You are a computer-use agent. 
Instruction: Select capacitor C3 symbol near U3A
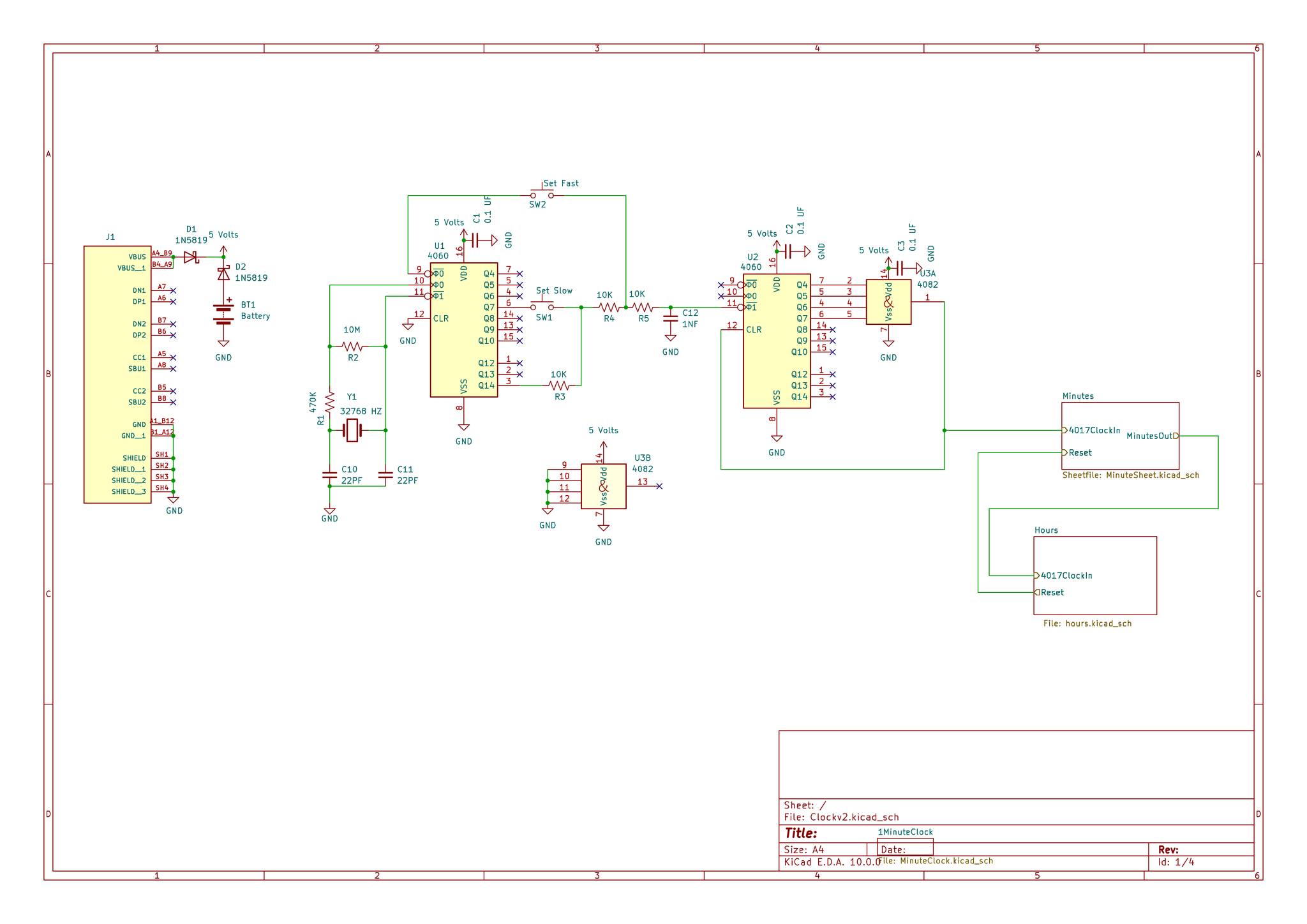point(899,268)
